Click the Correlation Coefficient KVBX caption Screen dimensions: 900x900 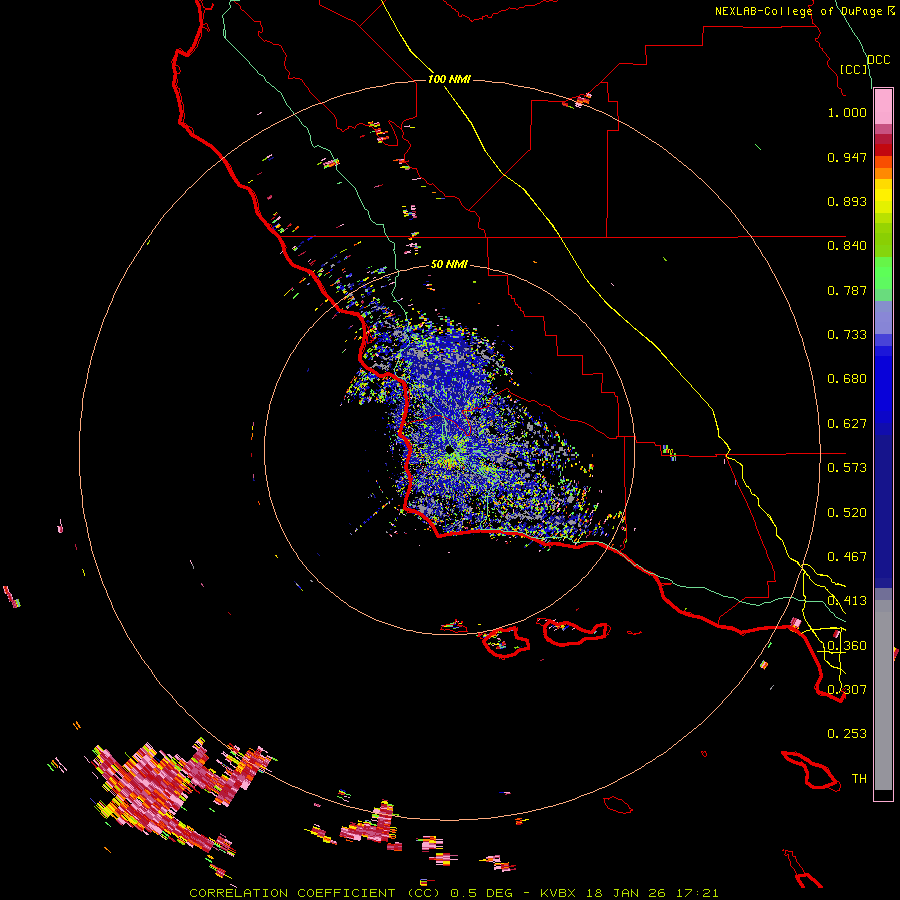pos(453,893)
